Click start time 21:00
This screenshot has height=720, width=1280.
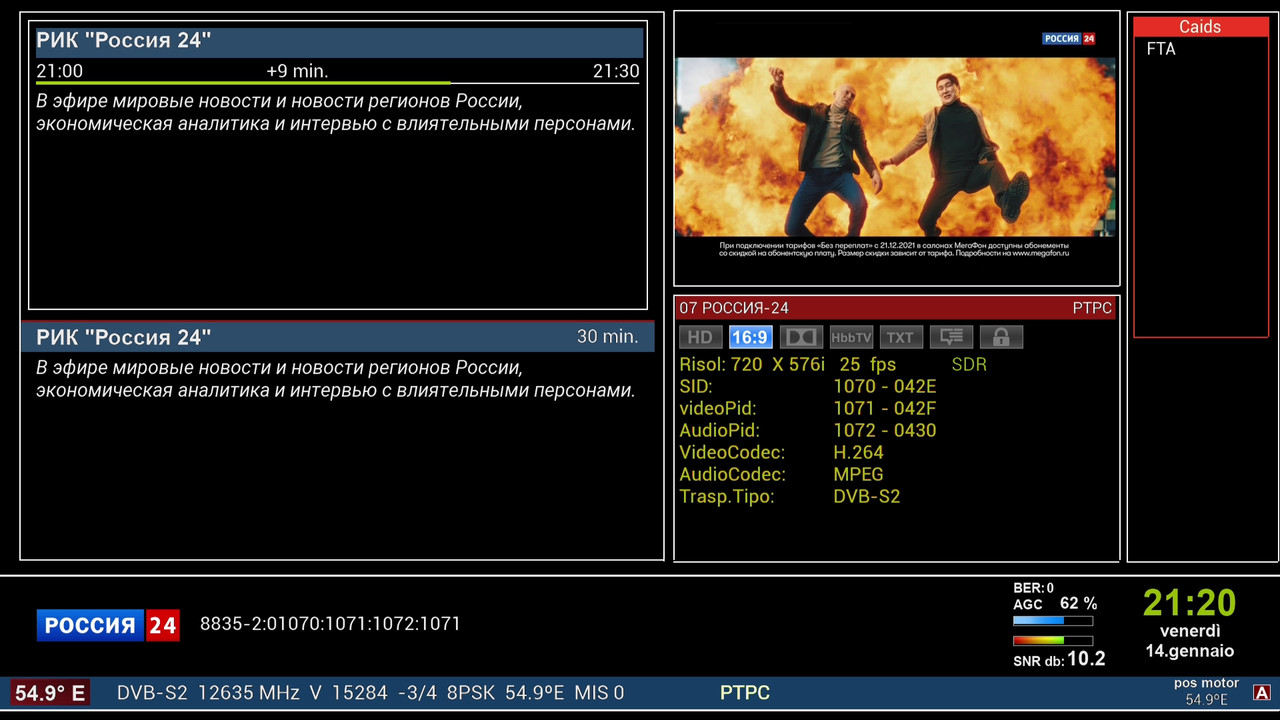click(60, 71)
